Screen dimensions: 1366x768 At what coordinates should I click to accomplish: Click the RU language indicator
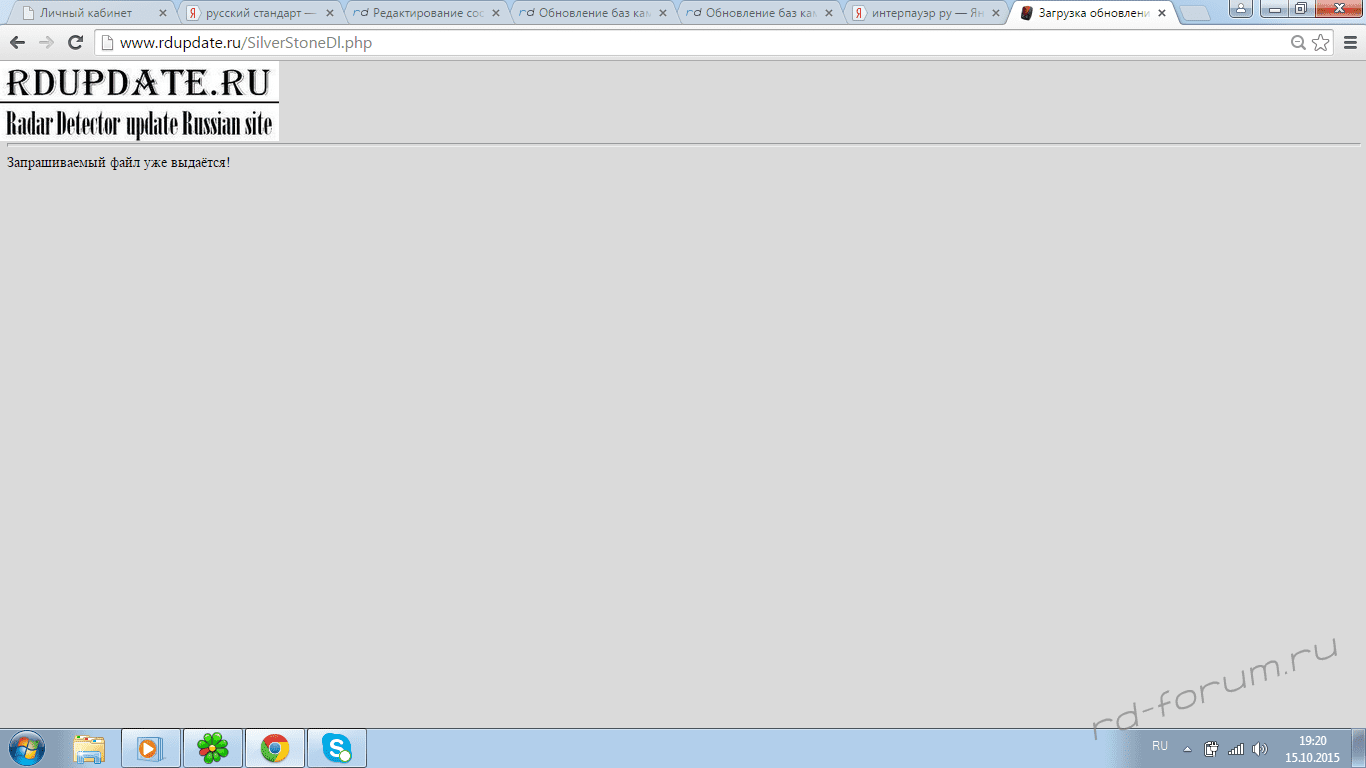pos(1160,746)
